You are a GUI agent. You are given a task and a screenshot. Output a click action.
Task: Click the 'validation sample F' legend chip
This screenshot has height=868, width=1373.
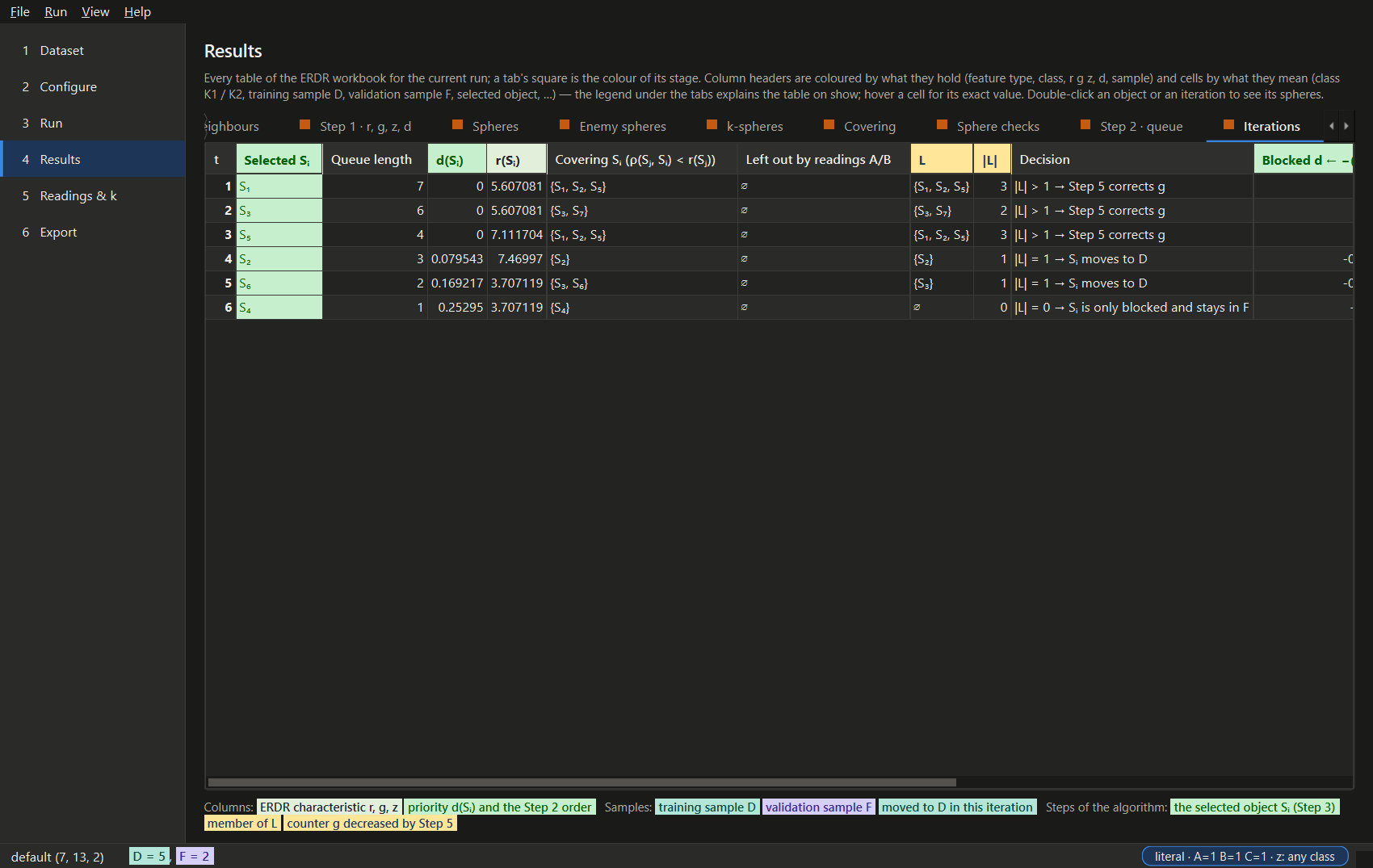[x=819, y=807]
